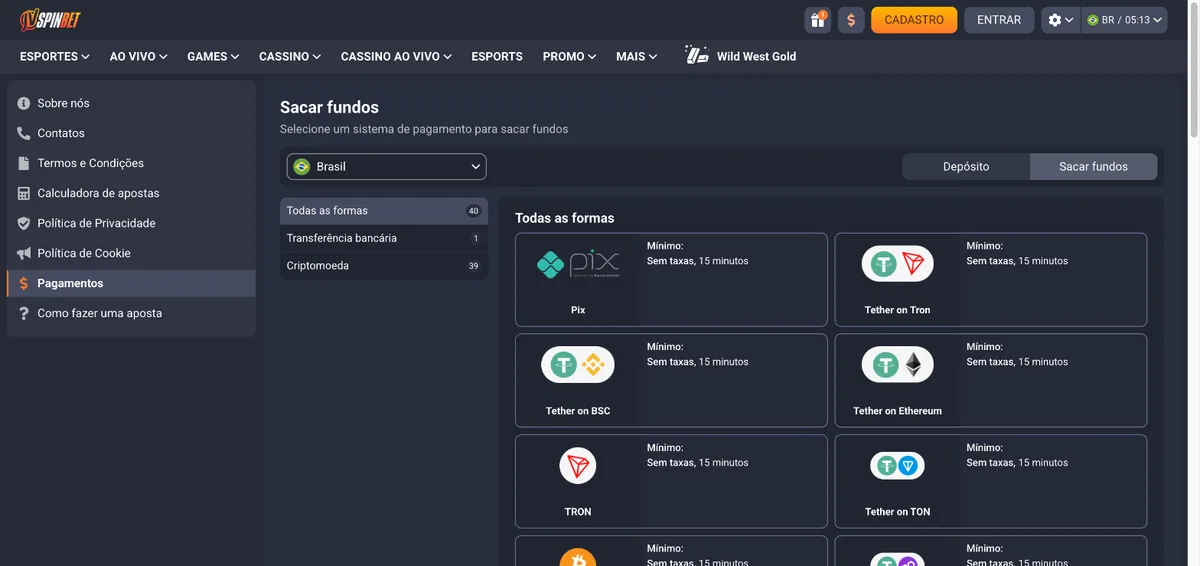Click the TRON logo
Screen dimensions: 1200x566
pyautogui.click(x=578, y=466)
